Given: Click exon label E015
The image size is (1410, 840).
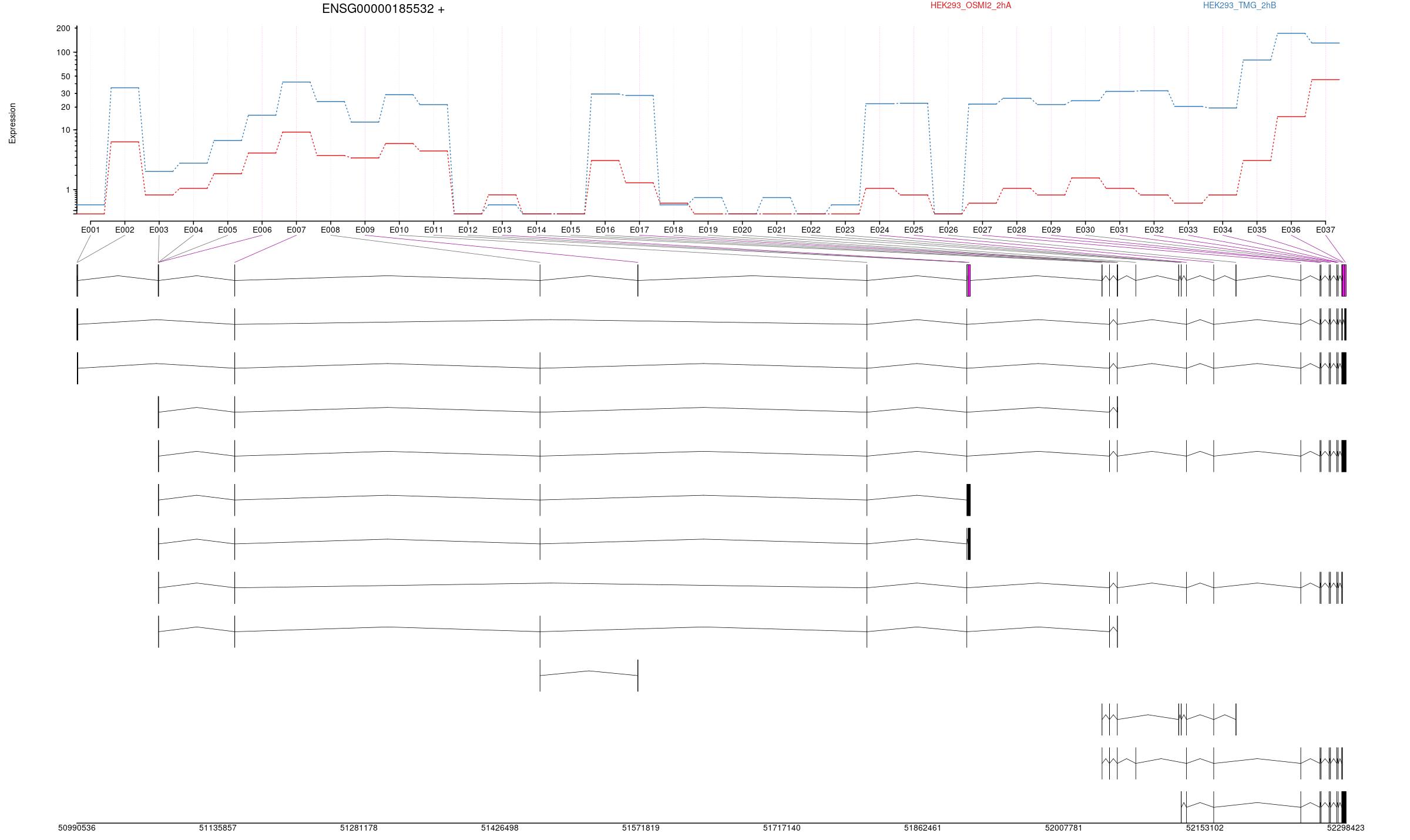Looking at the screenshot, I should click(570, 230).
